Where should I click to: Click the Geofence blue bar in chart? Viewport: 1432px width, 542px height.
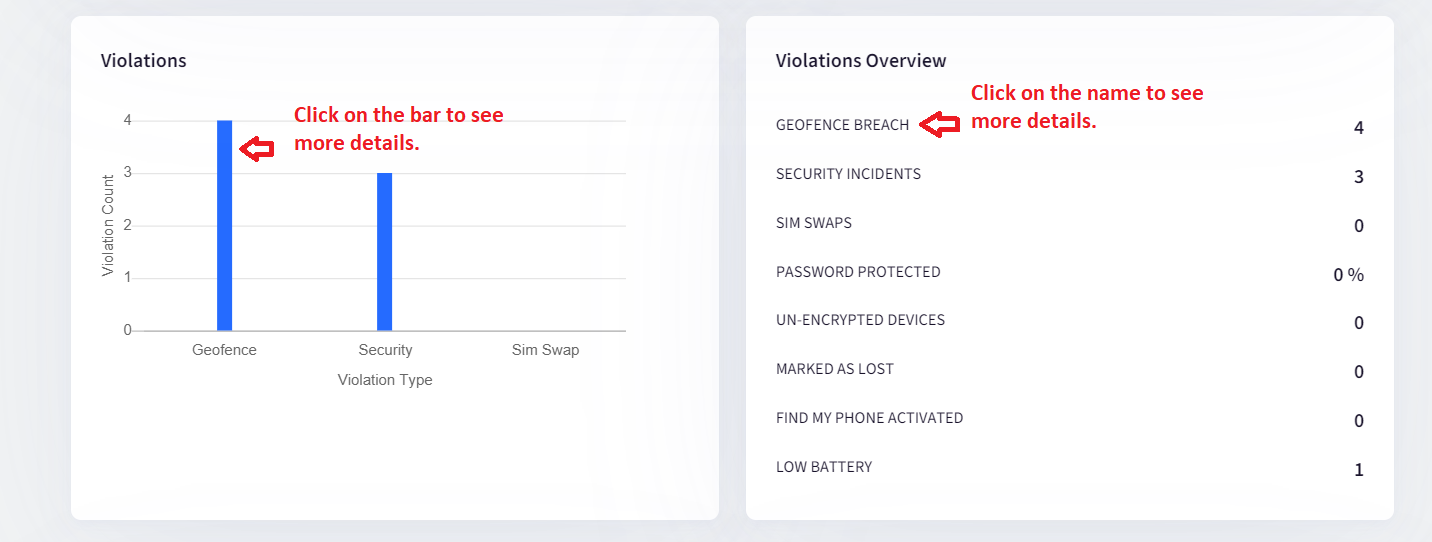coord(224,225)
